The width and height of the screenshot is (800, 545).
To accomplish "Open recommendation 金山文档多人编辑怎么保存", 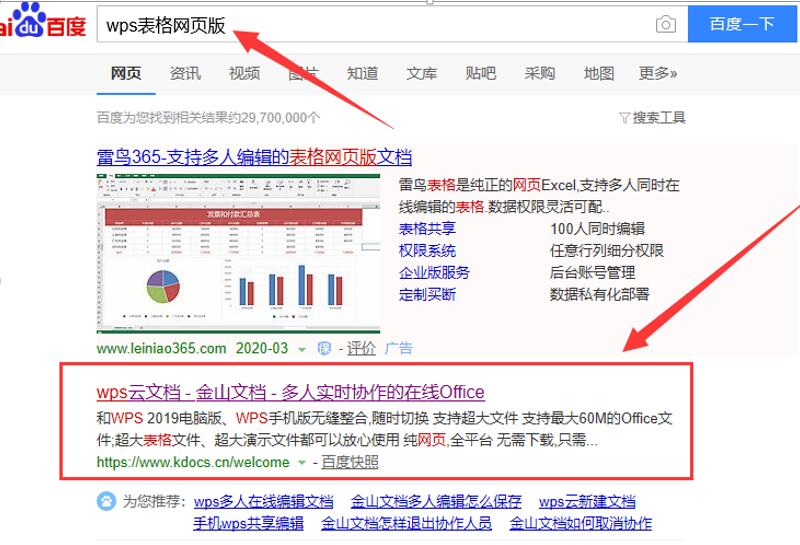I will pyautogui.click(x=436, y=502).
